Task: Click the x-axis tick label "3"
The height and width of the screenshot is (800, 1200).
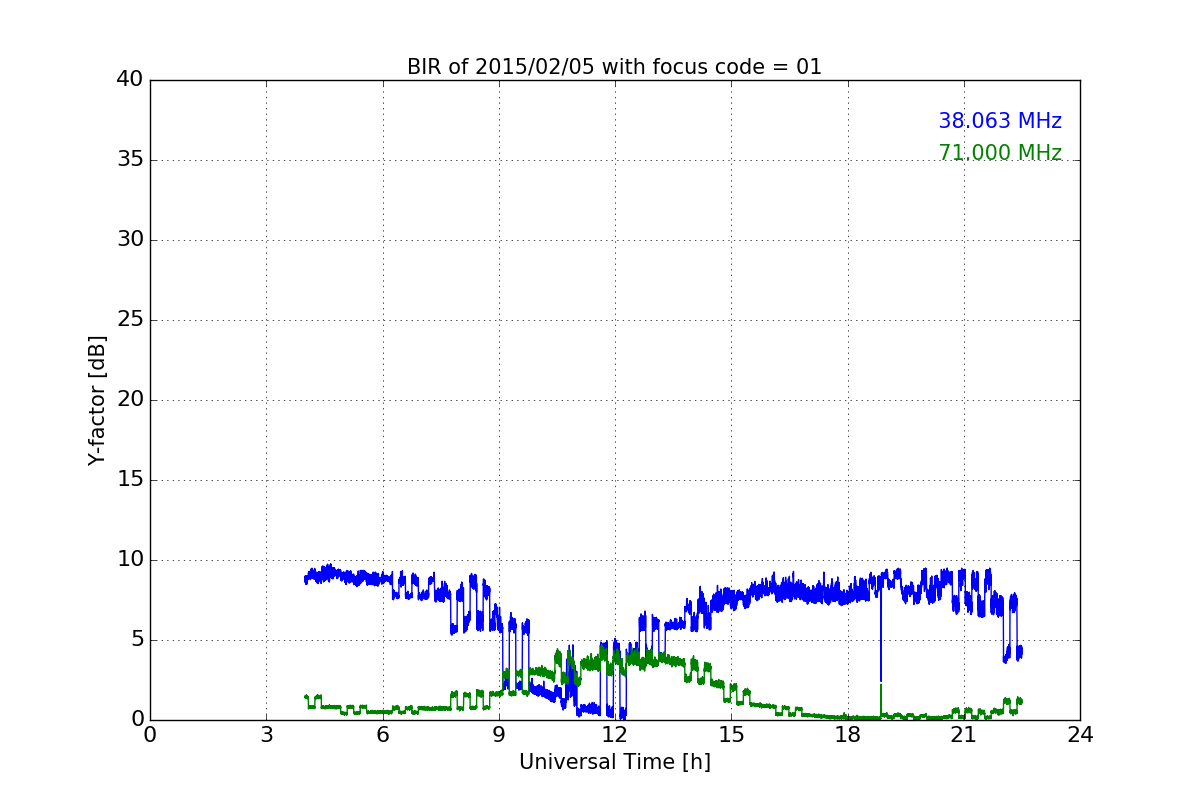Action: tap(266, 735)
